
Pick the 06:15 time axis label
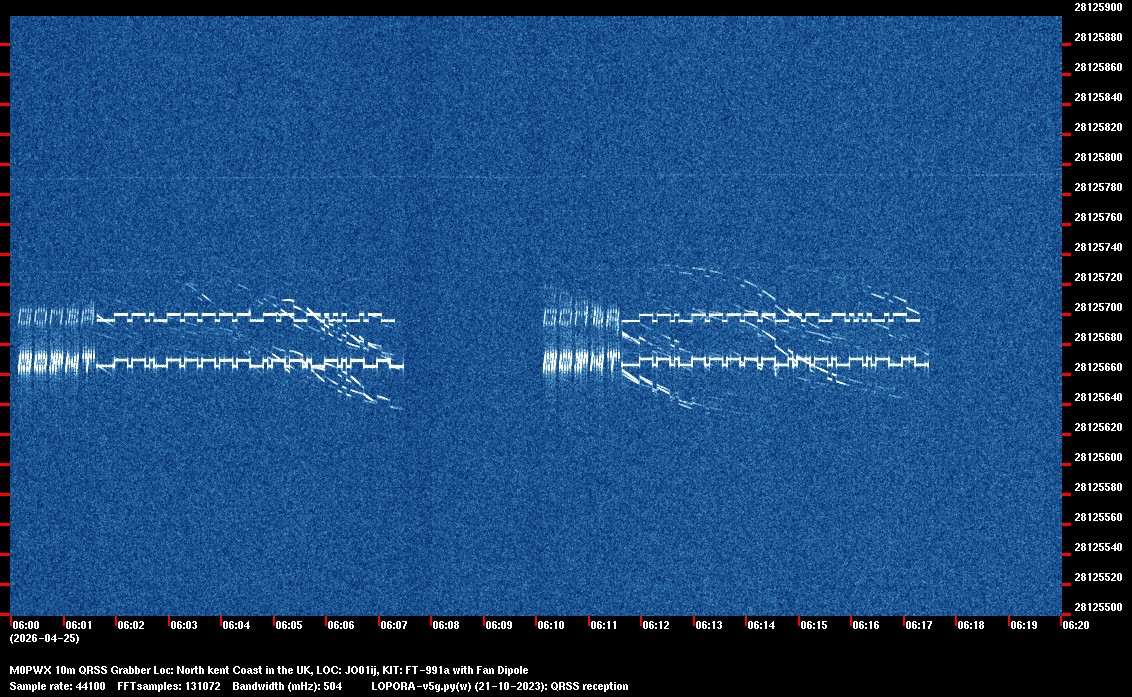[x=814, y=625]
